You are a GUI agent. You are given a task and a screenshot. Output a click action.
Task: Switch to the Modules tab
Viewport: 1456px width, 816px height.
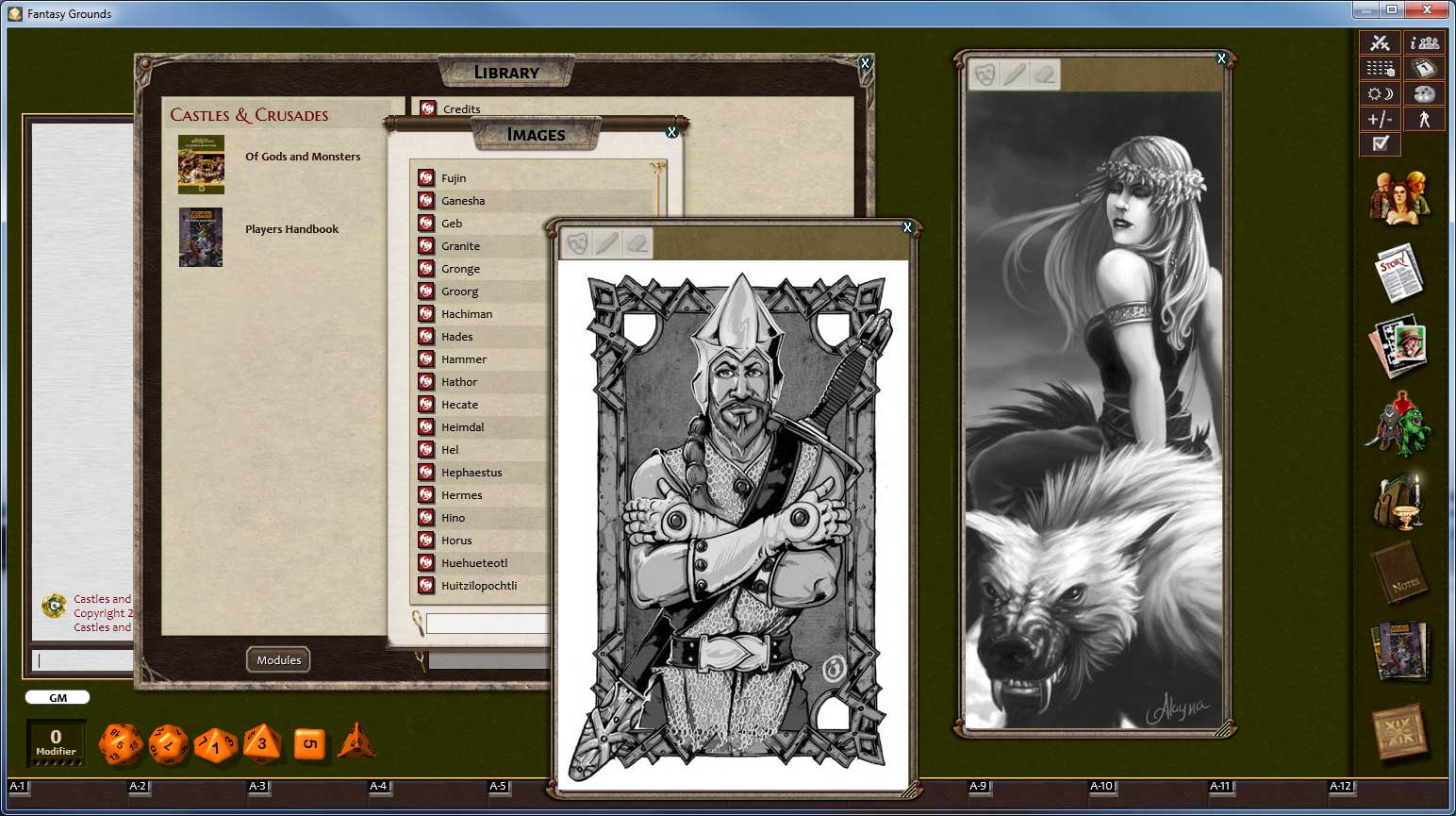point(277,659)
